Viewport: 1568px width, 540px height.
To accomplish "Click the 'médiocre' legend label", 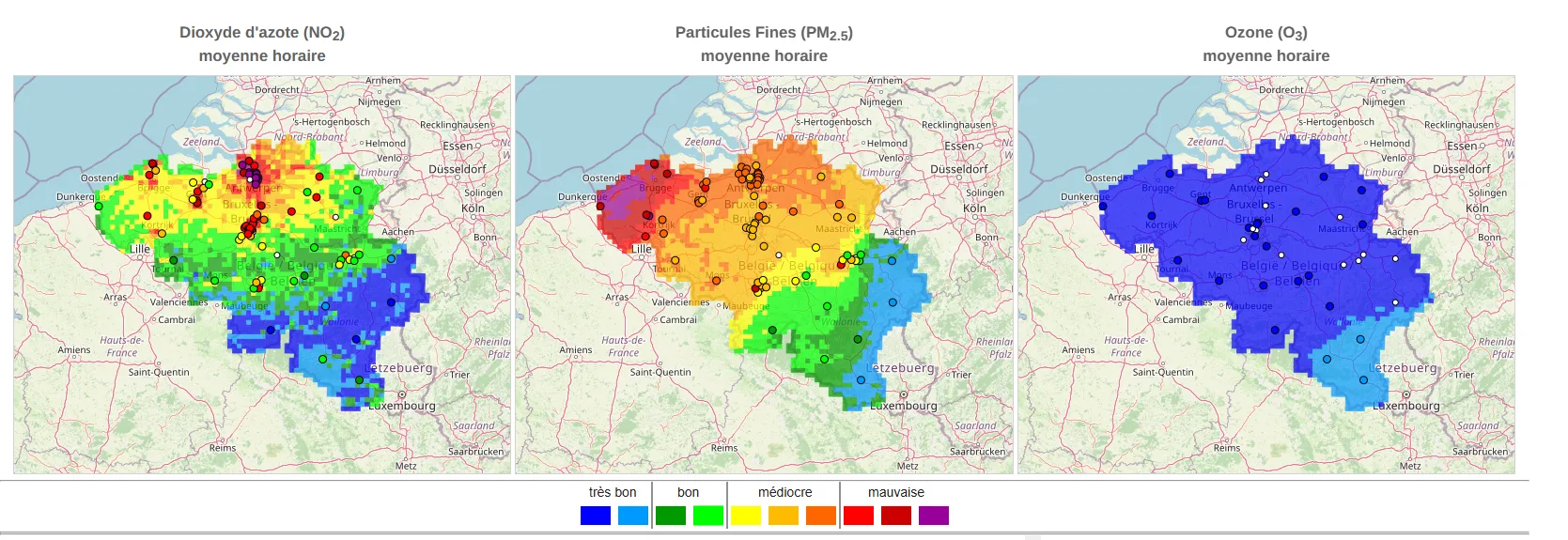I will coord(784,492).
